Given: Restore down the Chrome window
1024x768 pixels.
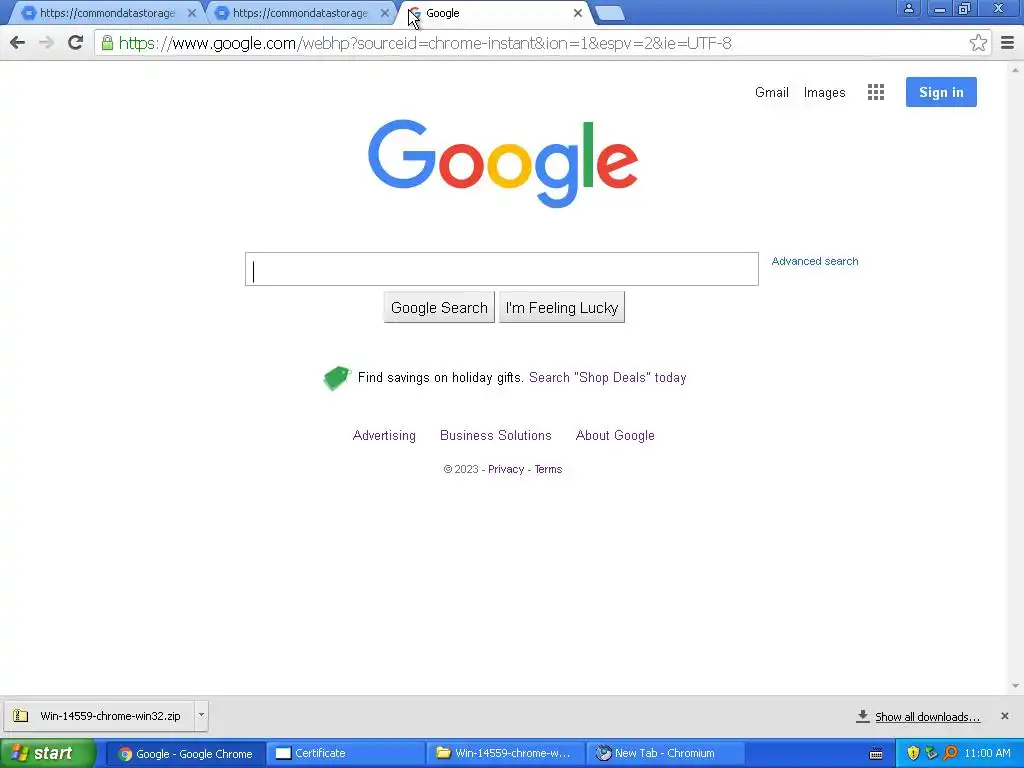Looking at the screenshot, I should [x=964, y=9].
